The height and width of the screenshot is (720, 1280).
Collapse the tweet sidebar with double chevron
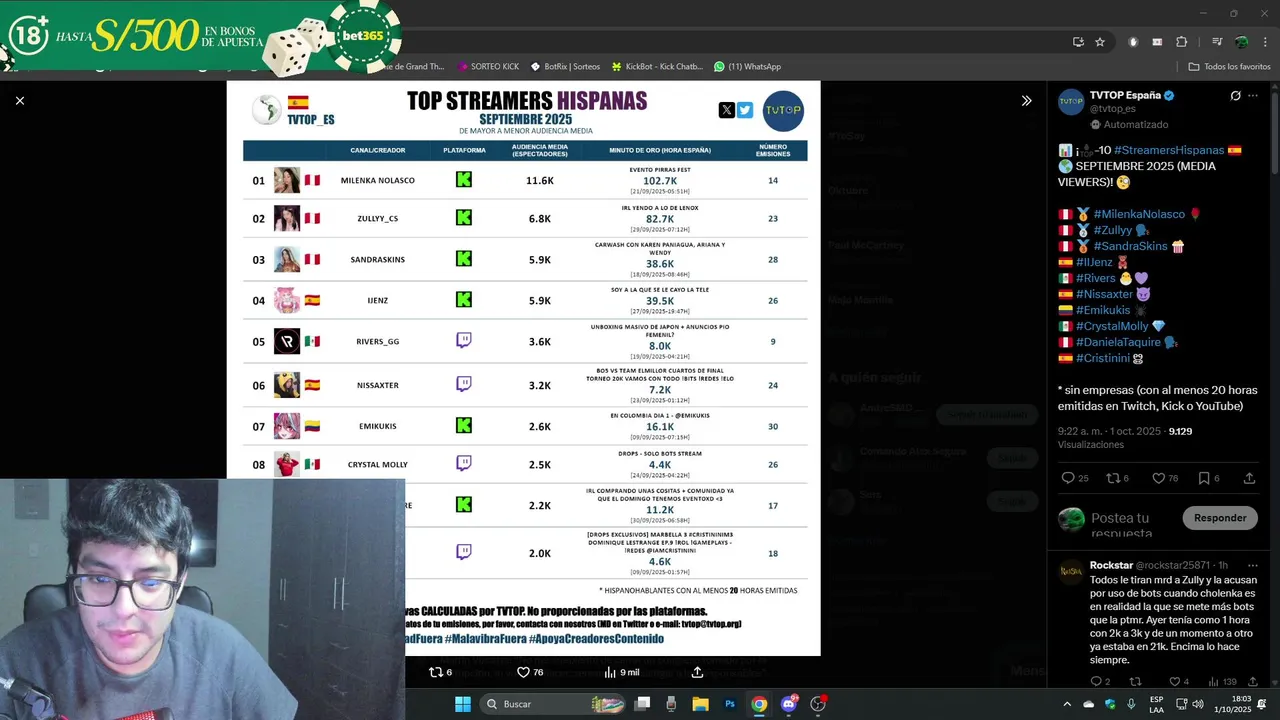1026,100
